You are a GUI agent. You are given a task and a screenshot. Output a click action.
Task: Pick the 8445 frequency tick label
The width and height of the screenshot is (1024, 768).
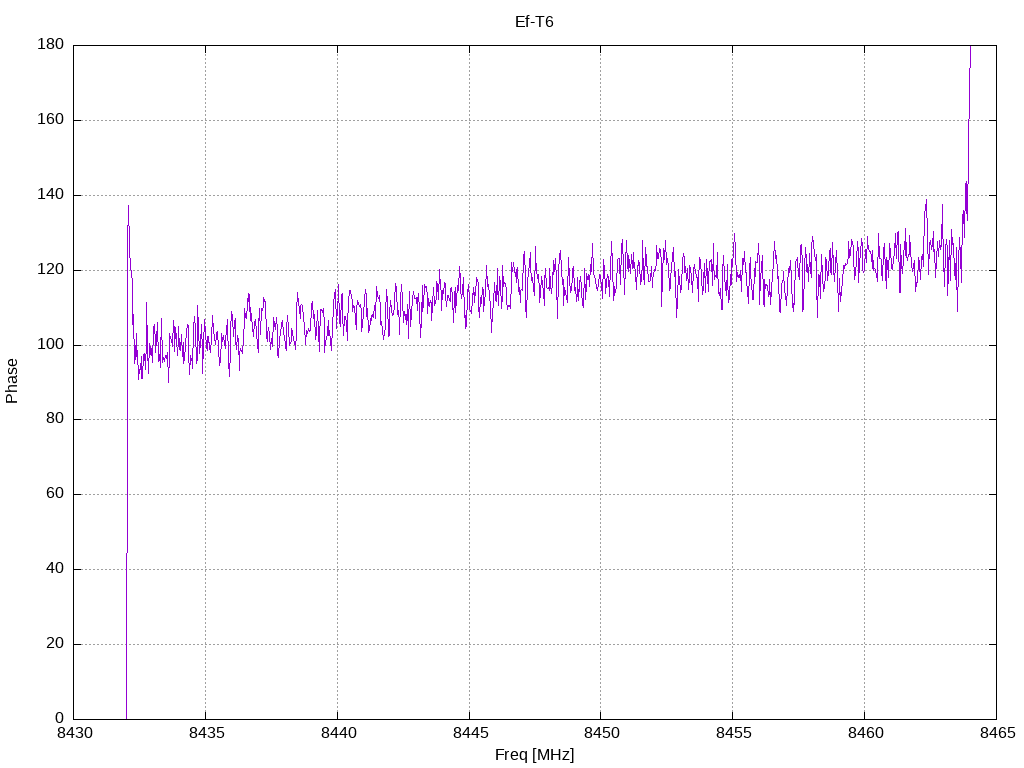469,734
